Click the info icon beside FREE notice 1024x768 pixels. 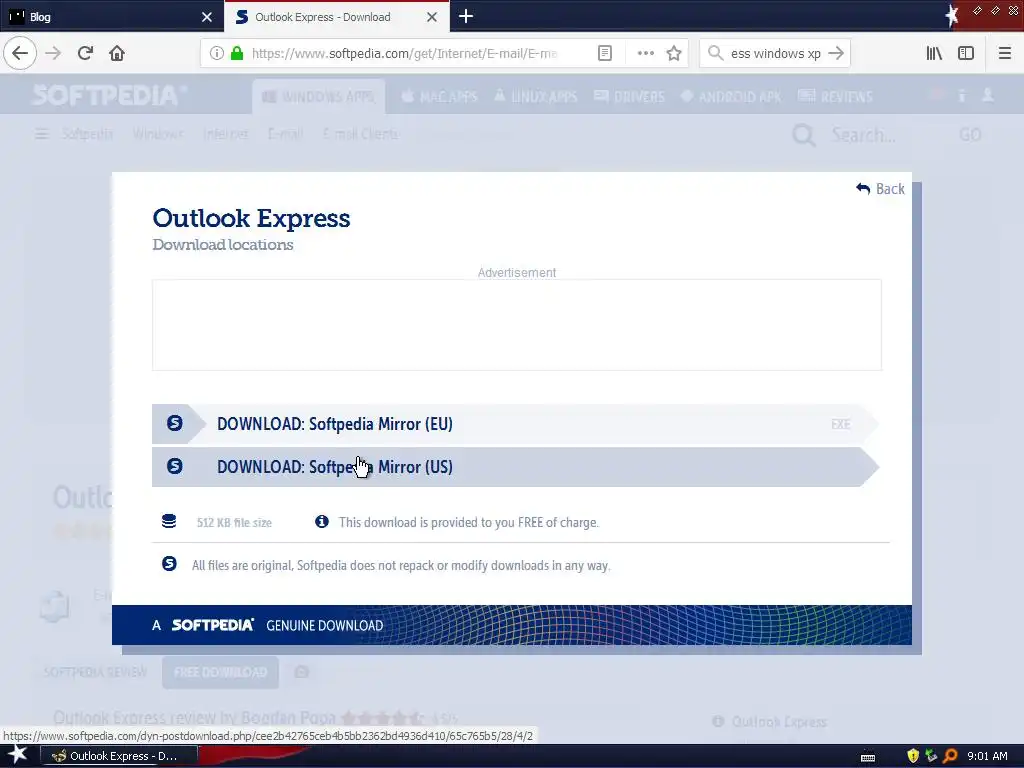322,521
